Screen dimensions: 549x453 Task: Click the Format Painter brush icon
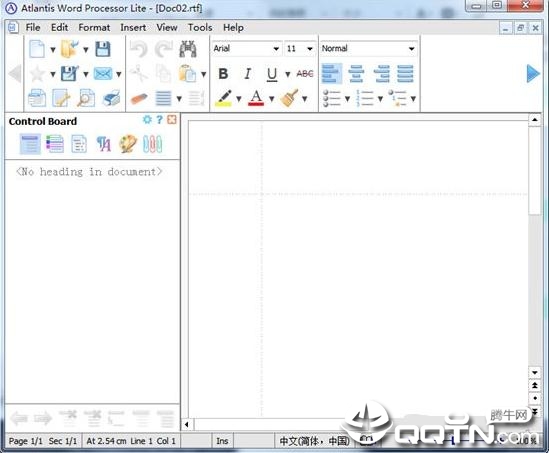click(x=289, y=98)
